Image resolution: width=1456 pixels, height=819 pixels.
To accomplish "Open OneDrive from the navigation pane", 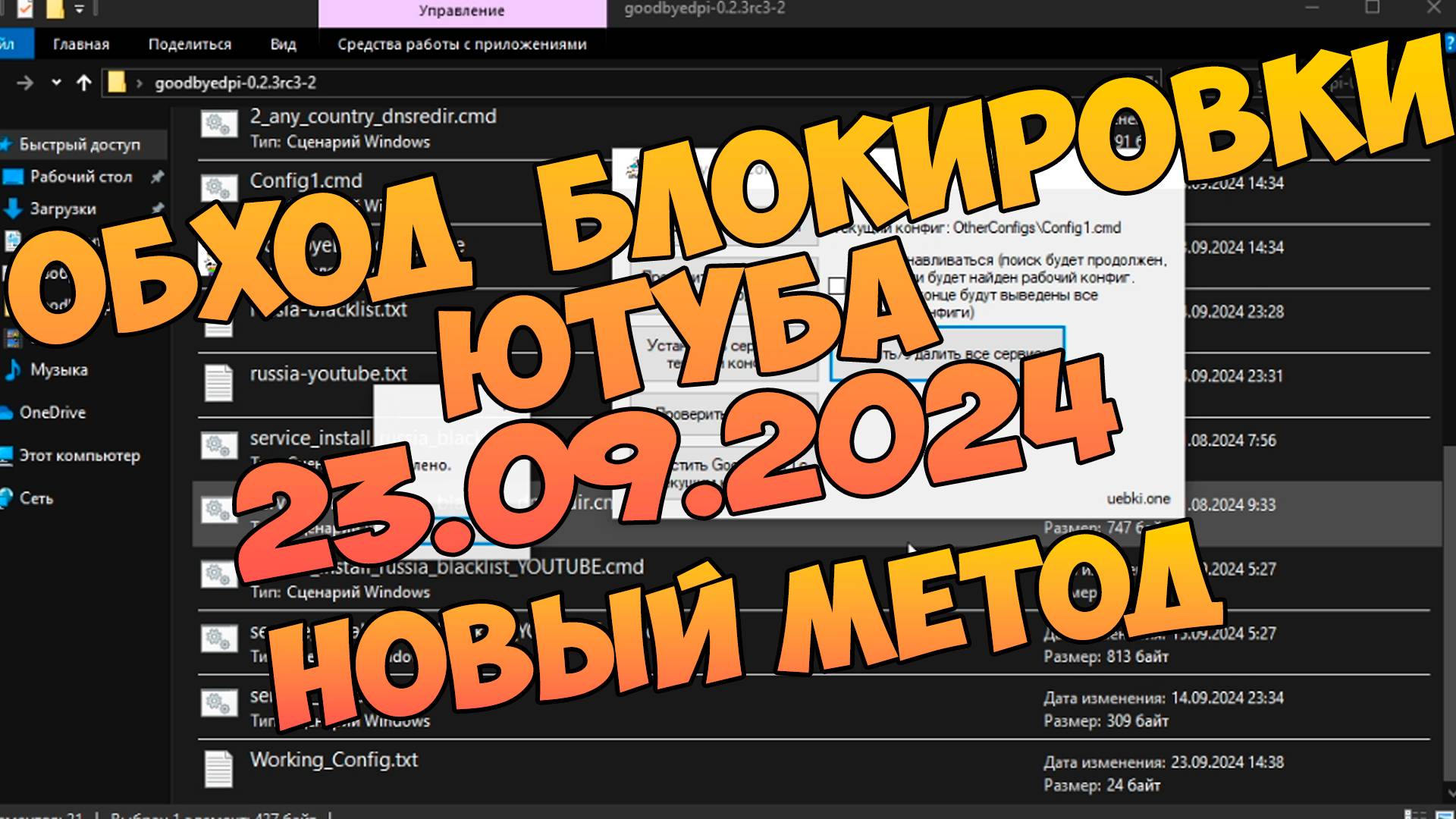I will point(52,413).
